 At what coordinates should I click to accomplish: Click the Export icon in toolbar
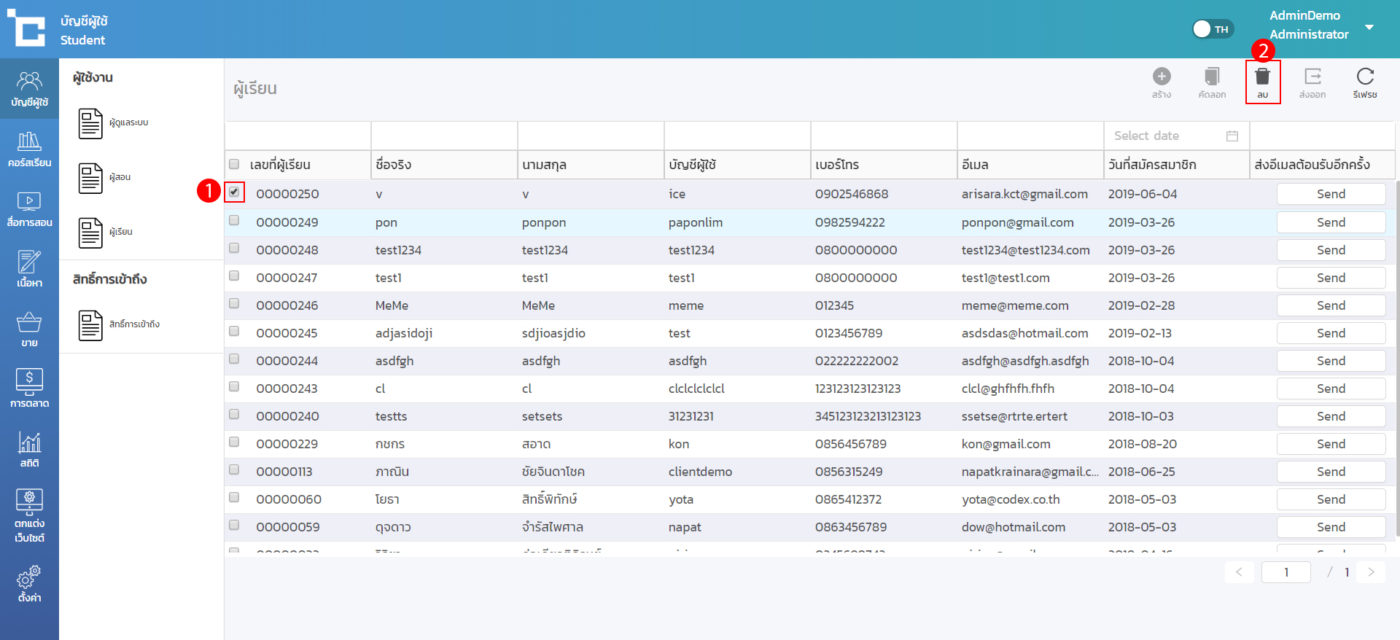tap(1312, 78)
